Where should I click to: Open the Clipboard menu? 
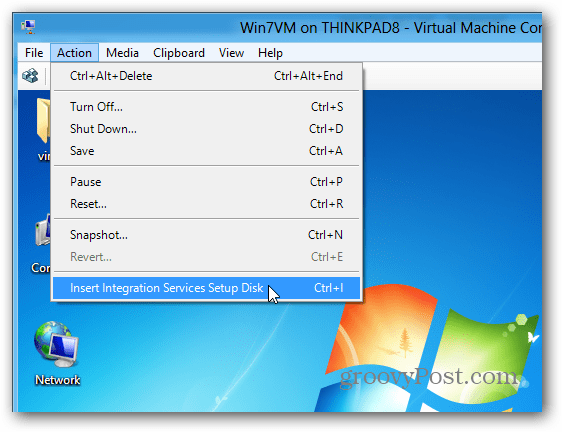(179, 53)
